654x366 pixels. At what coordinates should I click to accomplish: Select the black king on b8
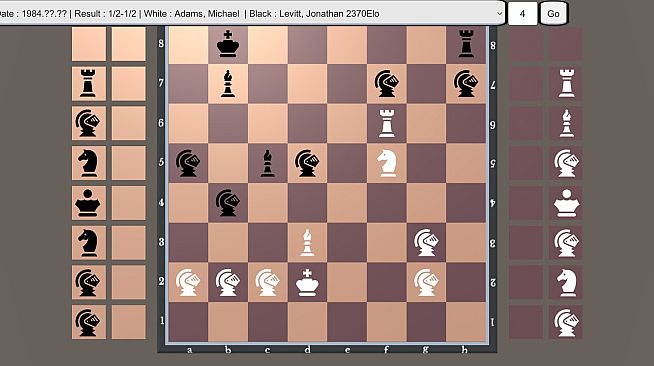pos(228,44)
